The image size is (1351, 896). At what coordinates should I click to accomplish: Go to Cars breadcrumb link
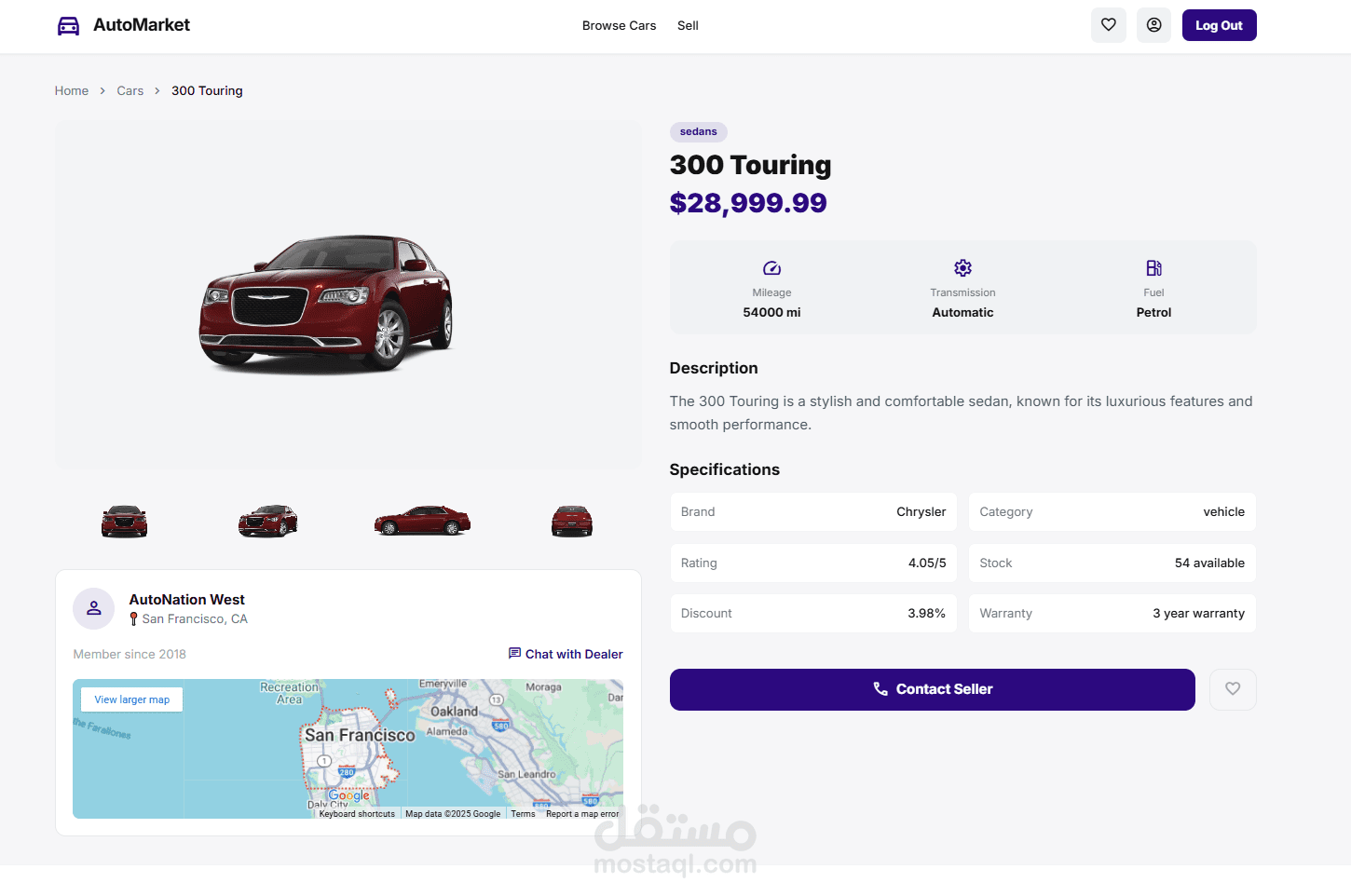130,90
